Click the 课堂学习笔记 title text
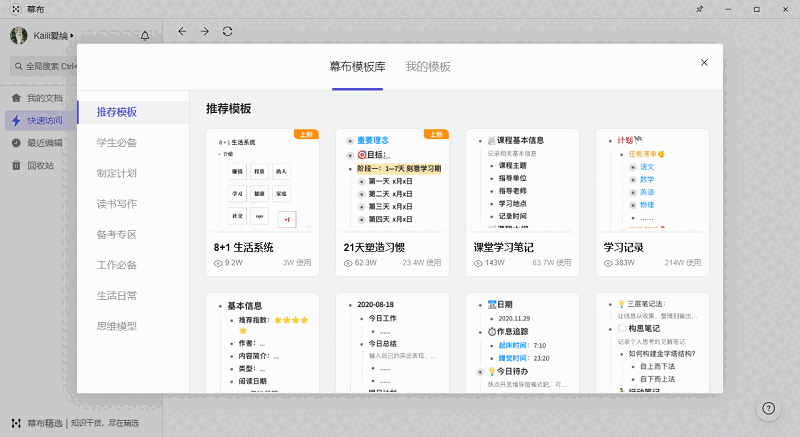This screenshot has height=437, width=800. [504, 247]
